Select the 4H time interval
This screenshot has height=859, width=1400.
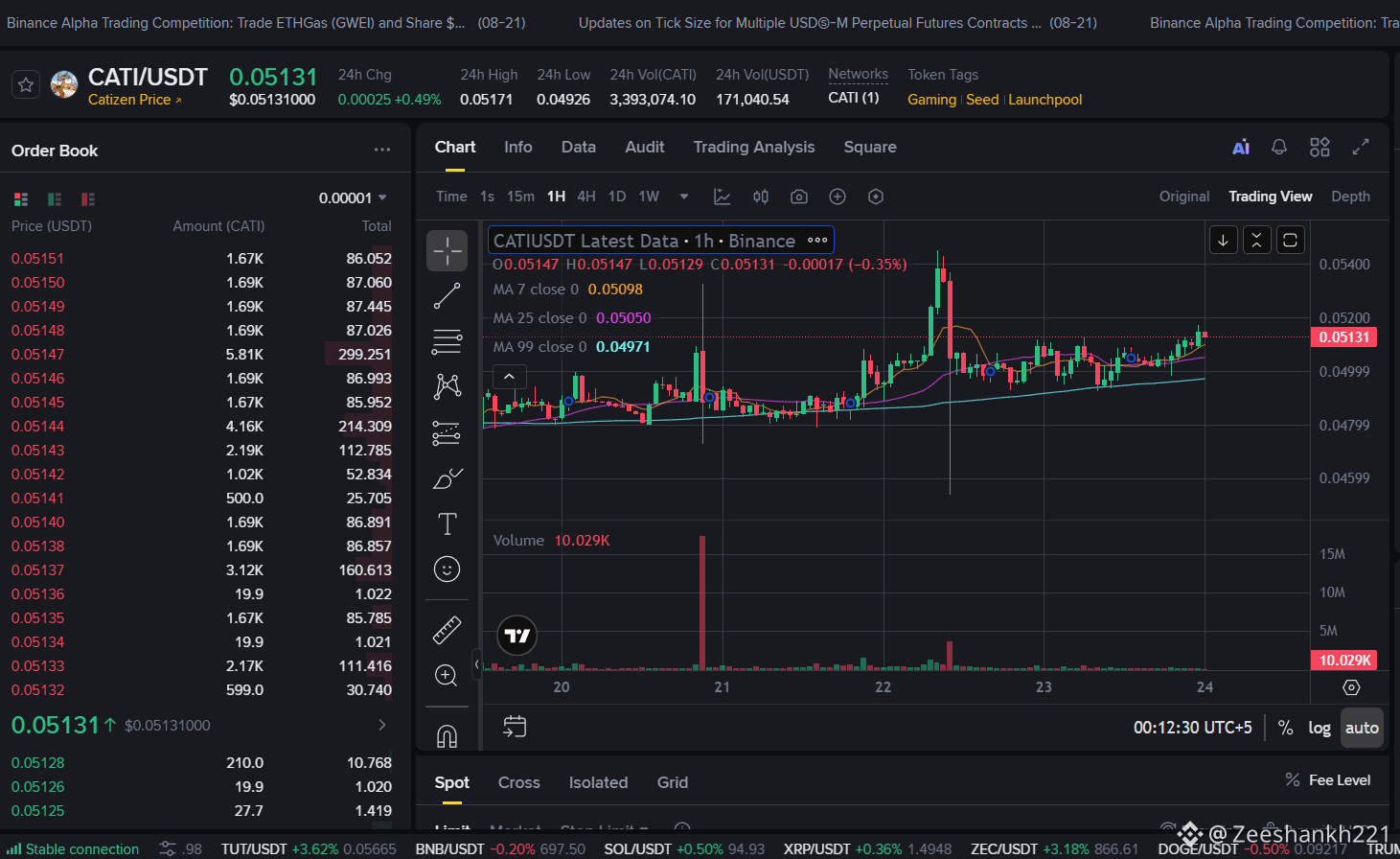point(586,197)
